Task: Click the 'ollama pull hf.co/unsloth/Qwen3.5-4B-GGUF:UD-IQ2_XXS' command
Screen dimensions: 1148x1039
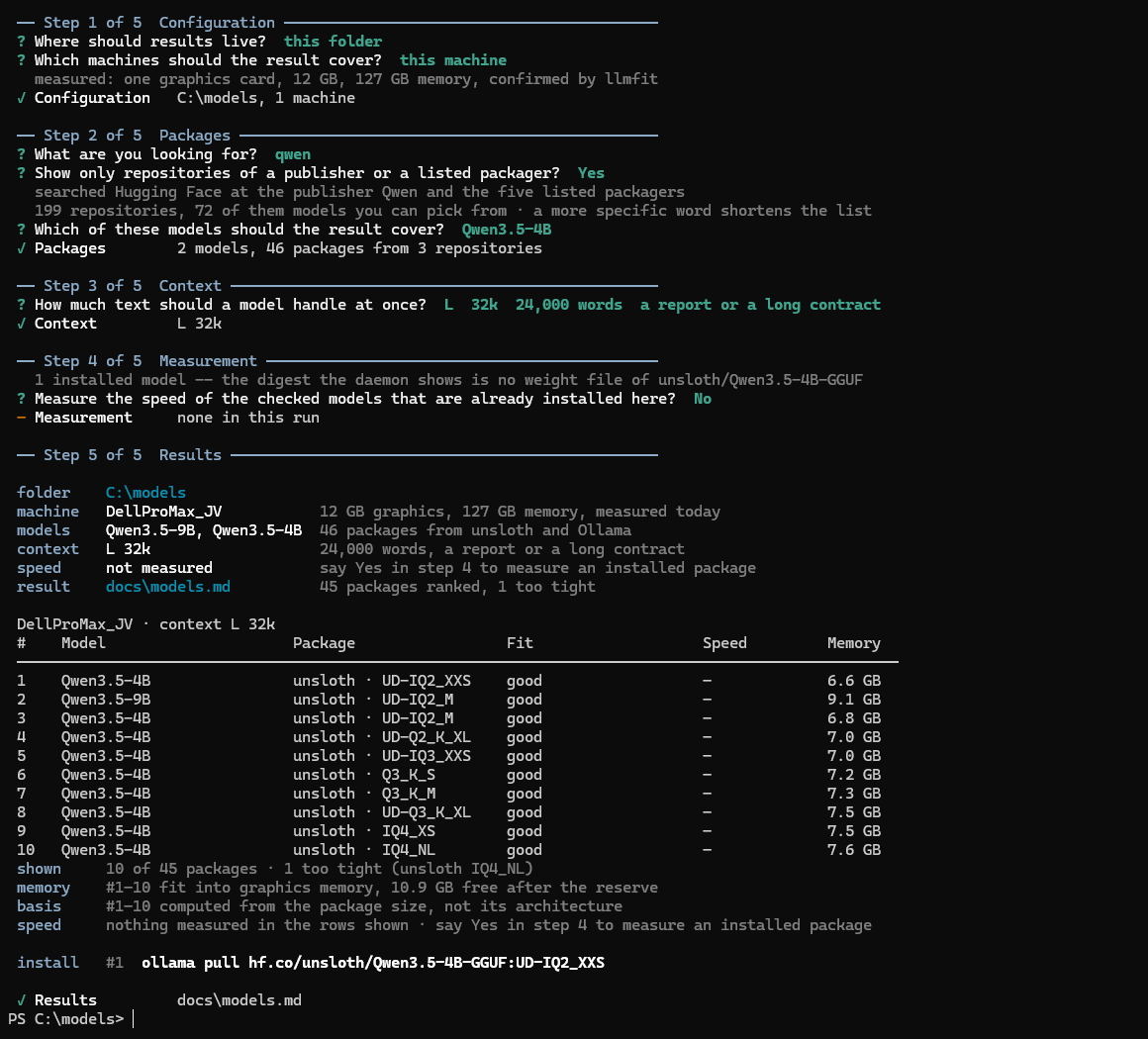Action: point(373,962)
